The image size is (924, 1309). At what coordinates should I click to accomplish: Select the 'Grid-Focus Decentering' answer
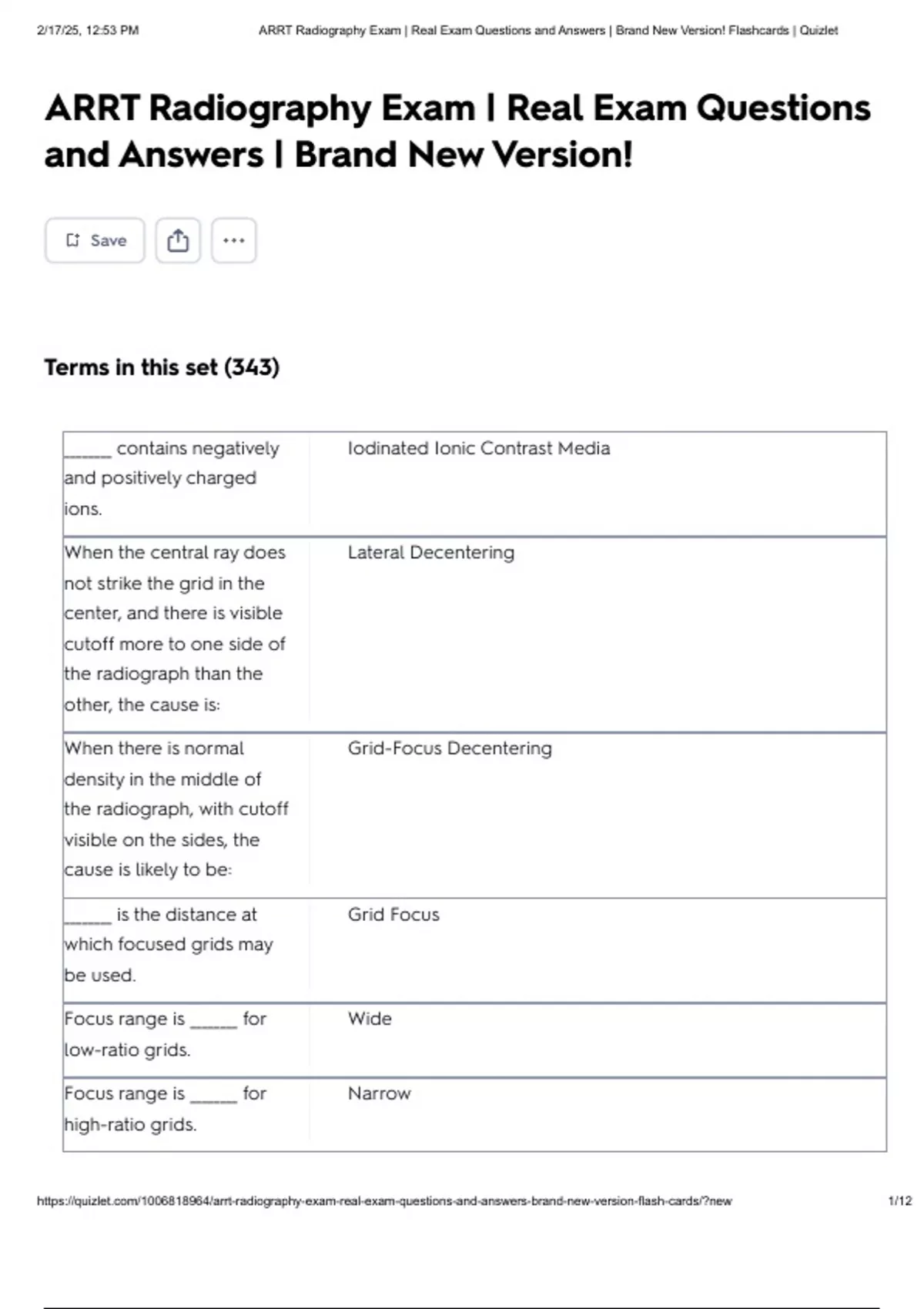pos(450,748)
